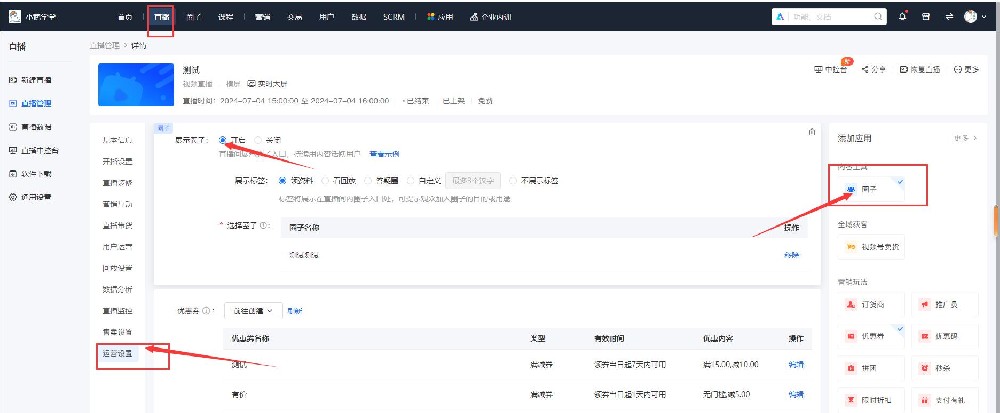Open the coupon selection dropdown
This screenshot has height=413, width=1000.
click(253, 311)
